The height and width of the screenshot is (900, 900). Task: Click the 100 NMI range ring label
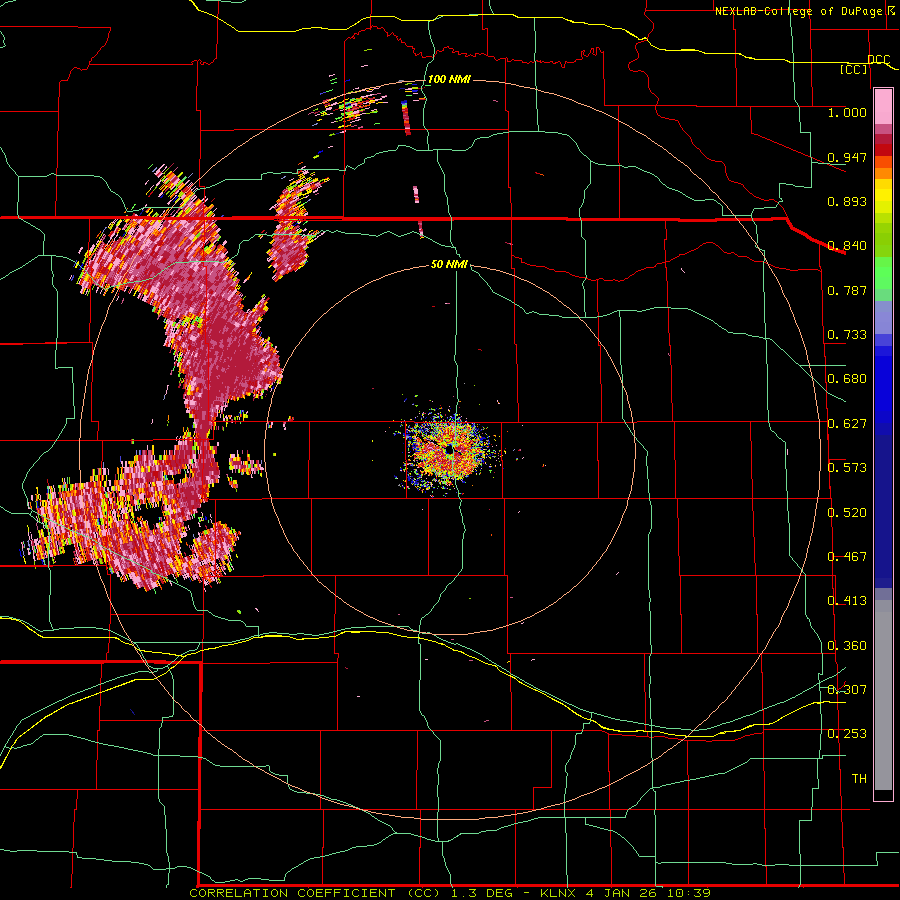[x=449, y=79]
